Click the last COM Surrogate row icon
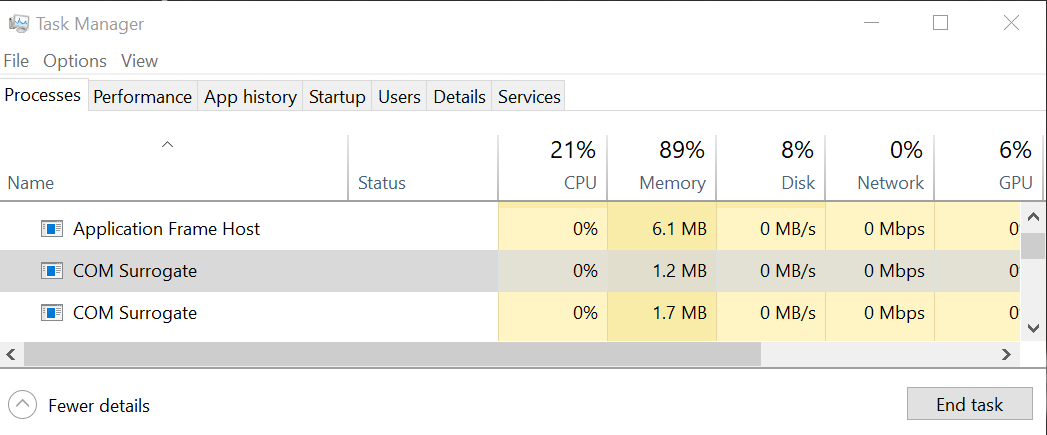 [x=51, y=312]
